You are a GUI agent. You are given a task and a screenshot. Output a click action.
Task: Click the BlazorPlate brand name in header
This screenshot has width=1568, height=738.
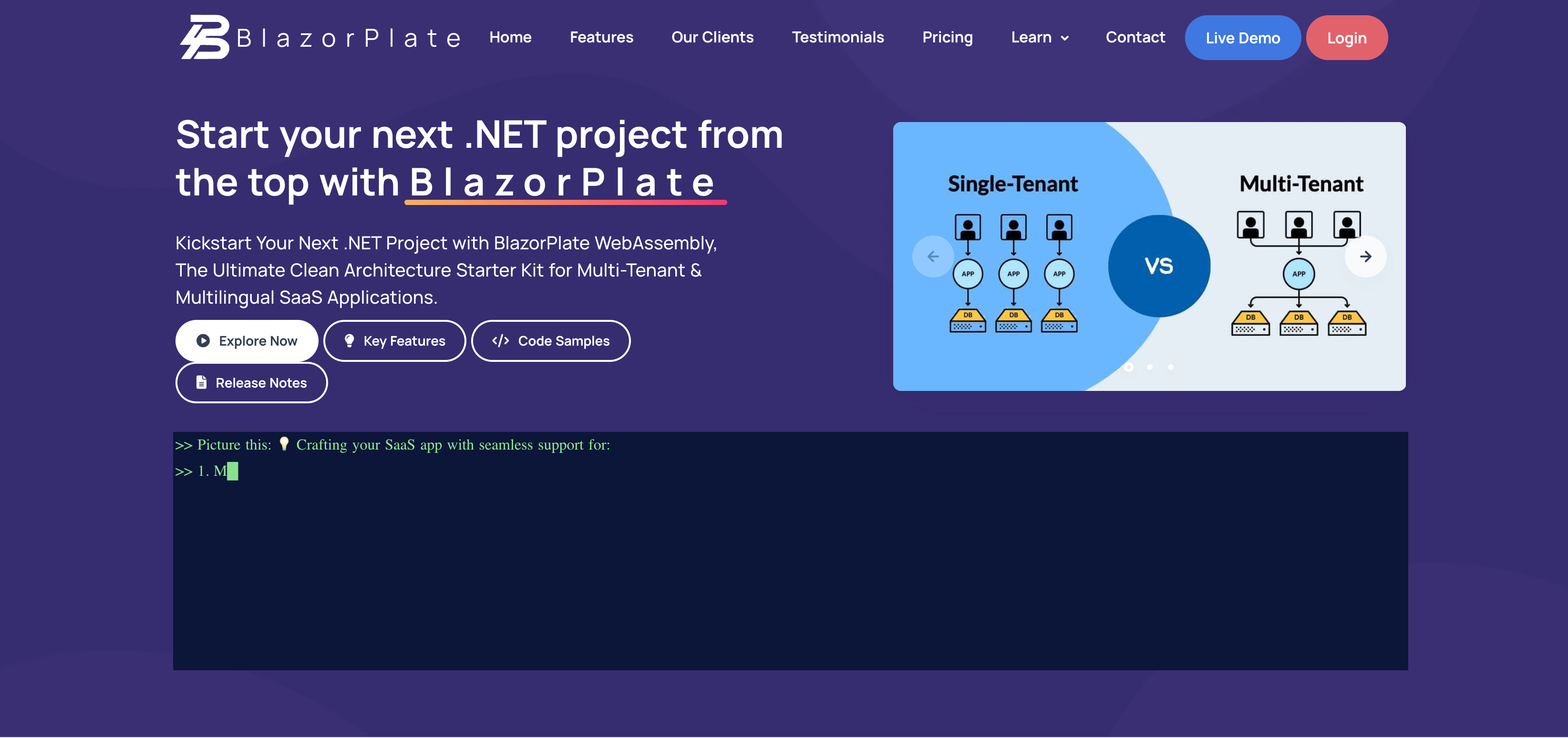[x=349, y=38]
